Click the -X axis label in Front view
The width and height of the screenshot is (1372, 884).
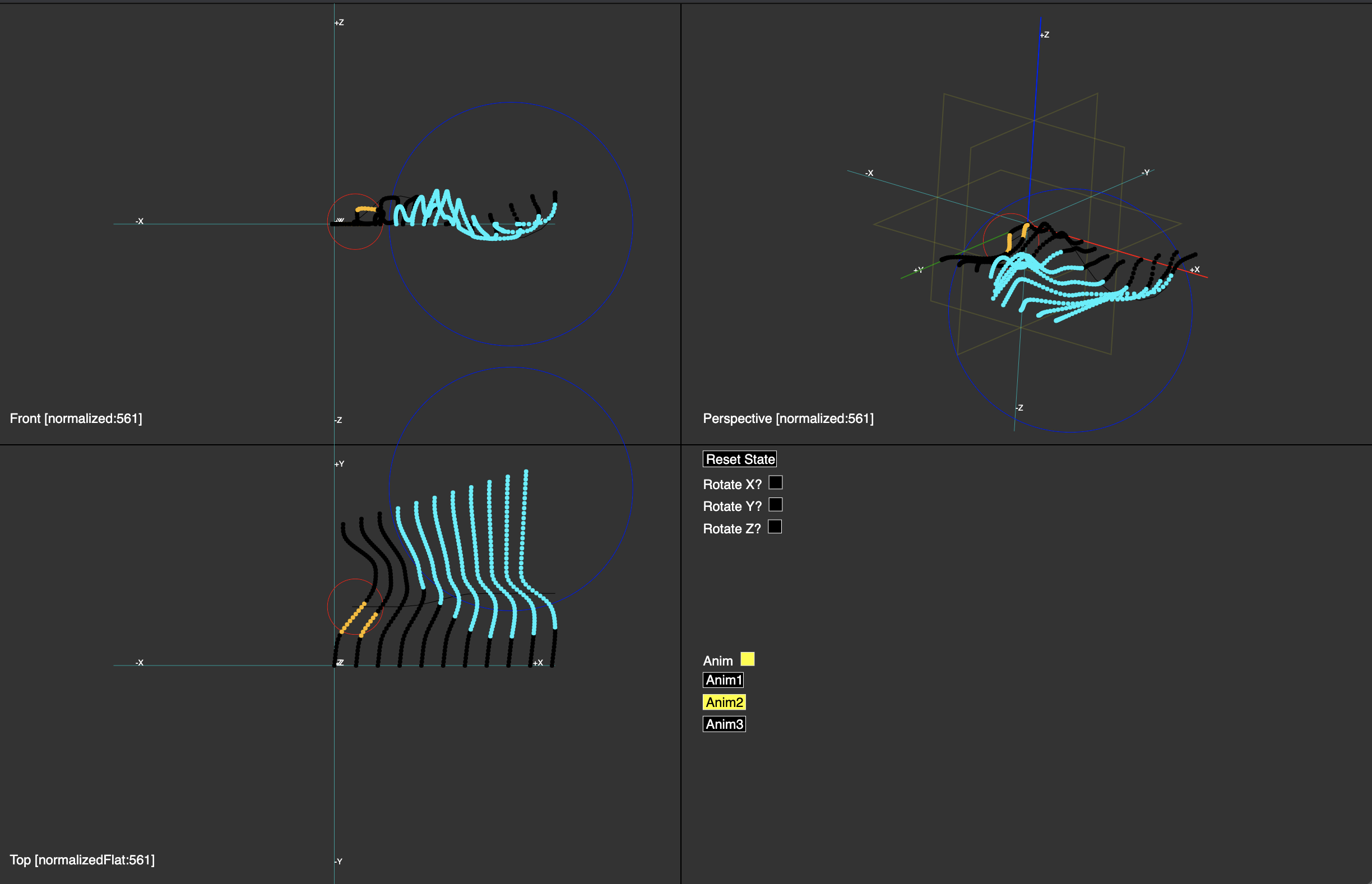[x=140, y=221]
